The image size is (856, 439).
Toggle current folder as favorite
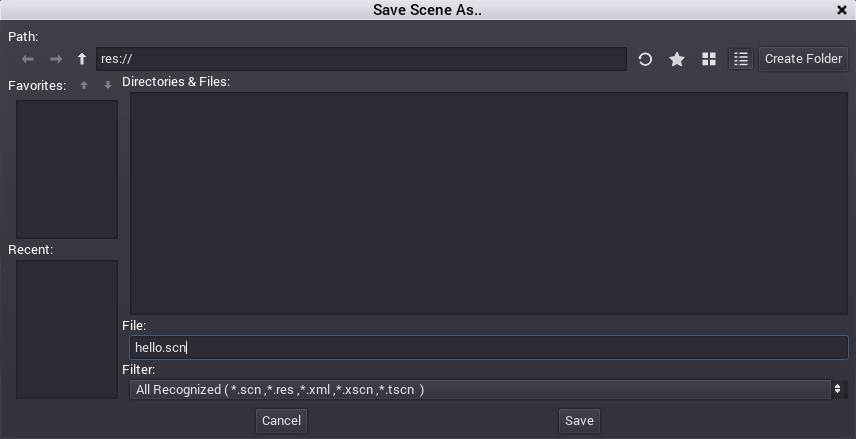pyautogui.click(x=677, y=59)
